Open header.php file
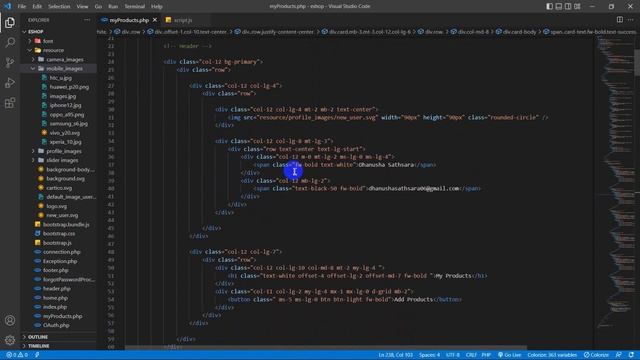 (57, 289)
